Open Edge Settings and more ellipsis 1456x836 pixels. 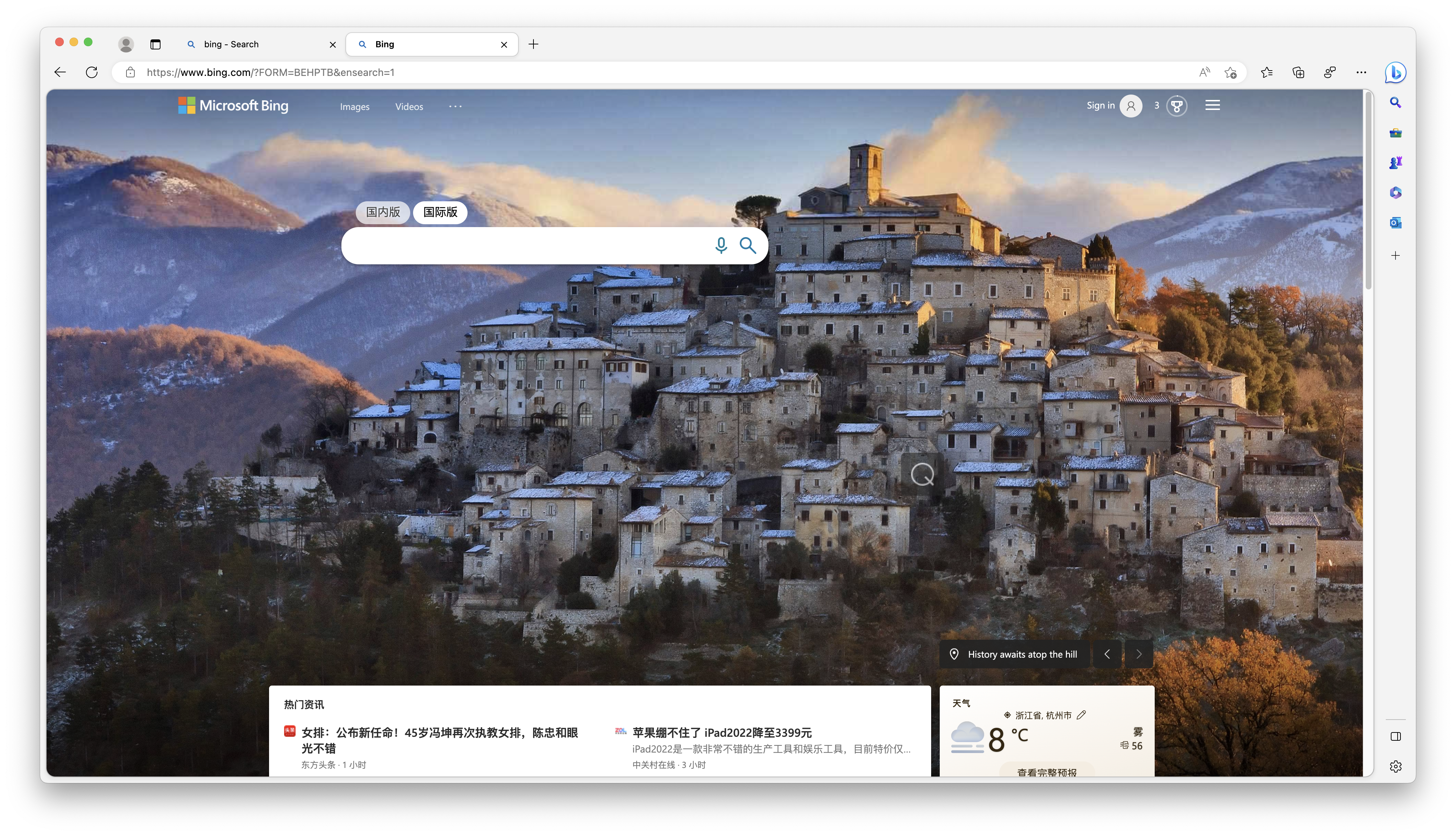tap(1361, 72)
